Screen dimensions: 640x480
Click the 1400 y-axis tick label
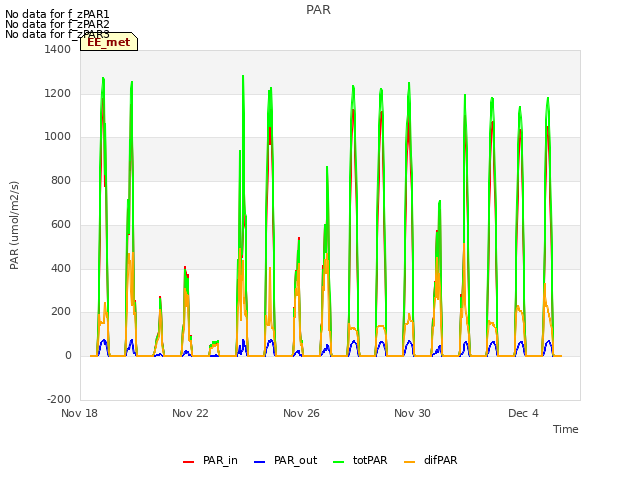(58, 49)
